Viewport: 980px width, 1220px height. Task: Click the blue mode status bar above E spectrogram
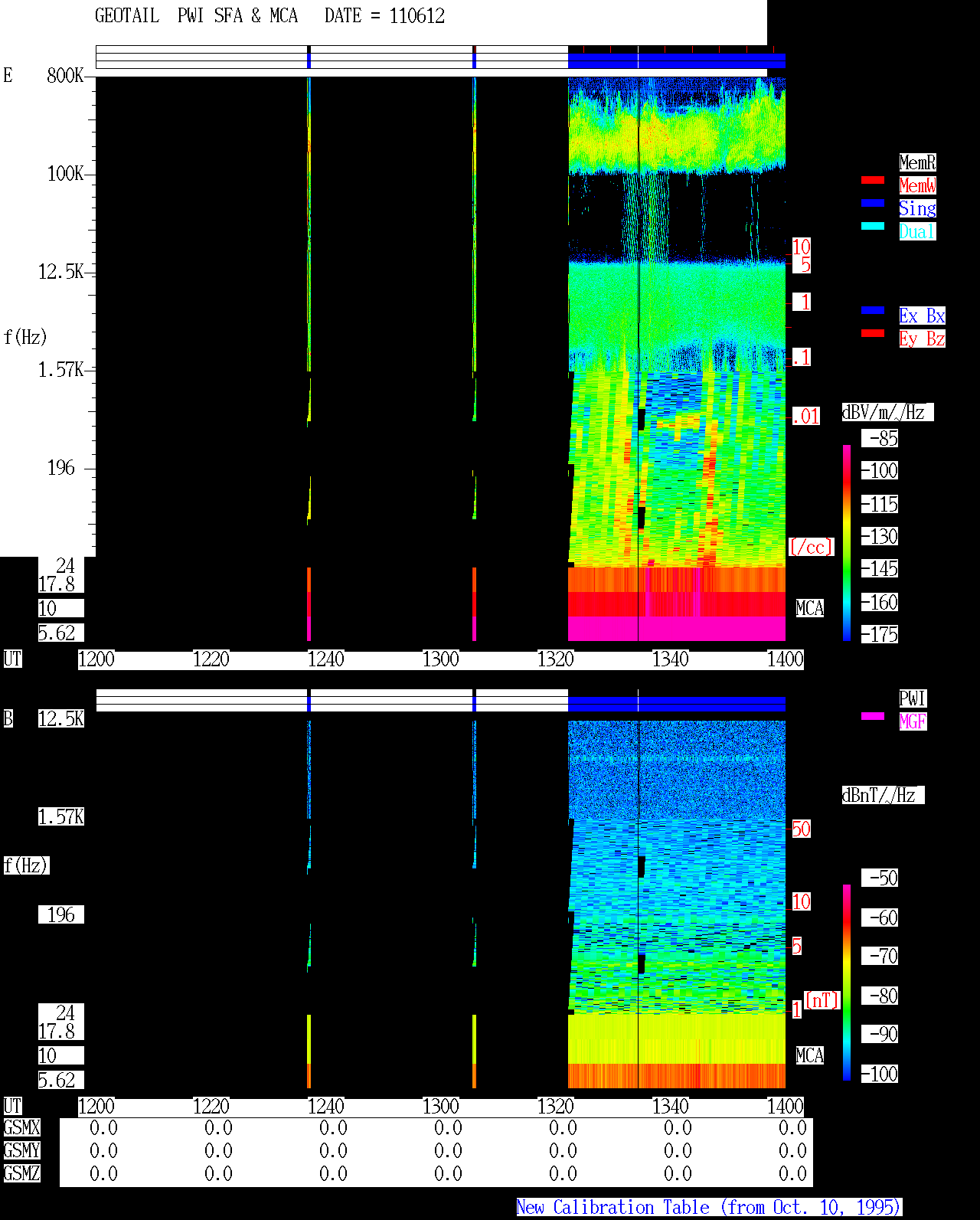tap(677, 61)
